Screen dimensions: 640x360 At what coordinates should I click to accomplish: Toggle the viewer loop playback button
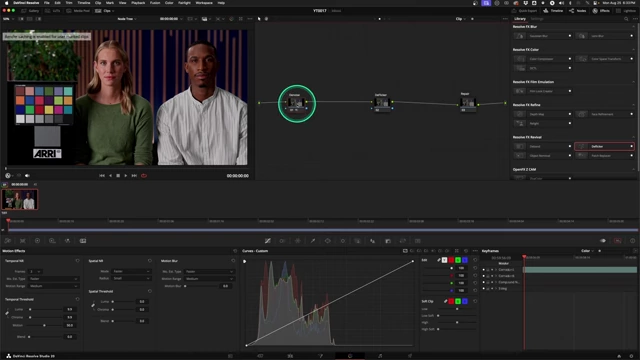click(144, 176)
